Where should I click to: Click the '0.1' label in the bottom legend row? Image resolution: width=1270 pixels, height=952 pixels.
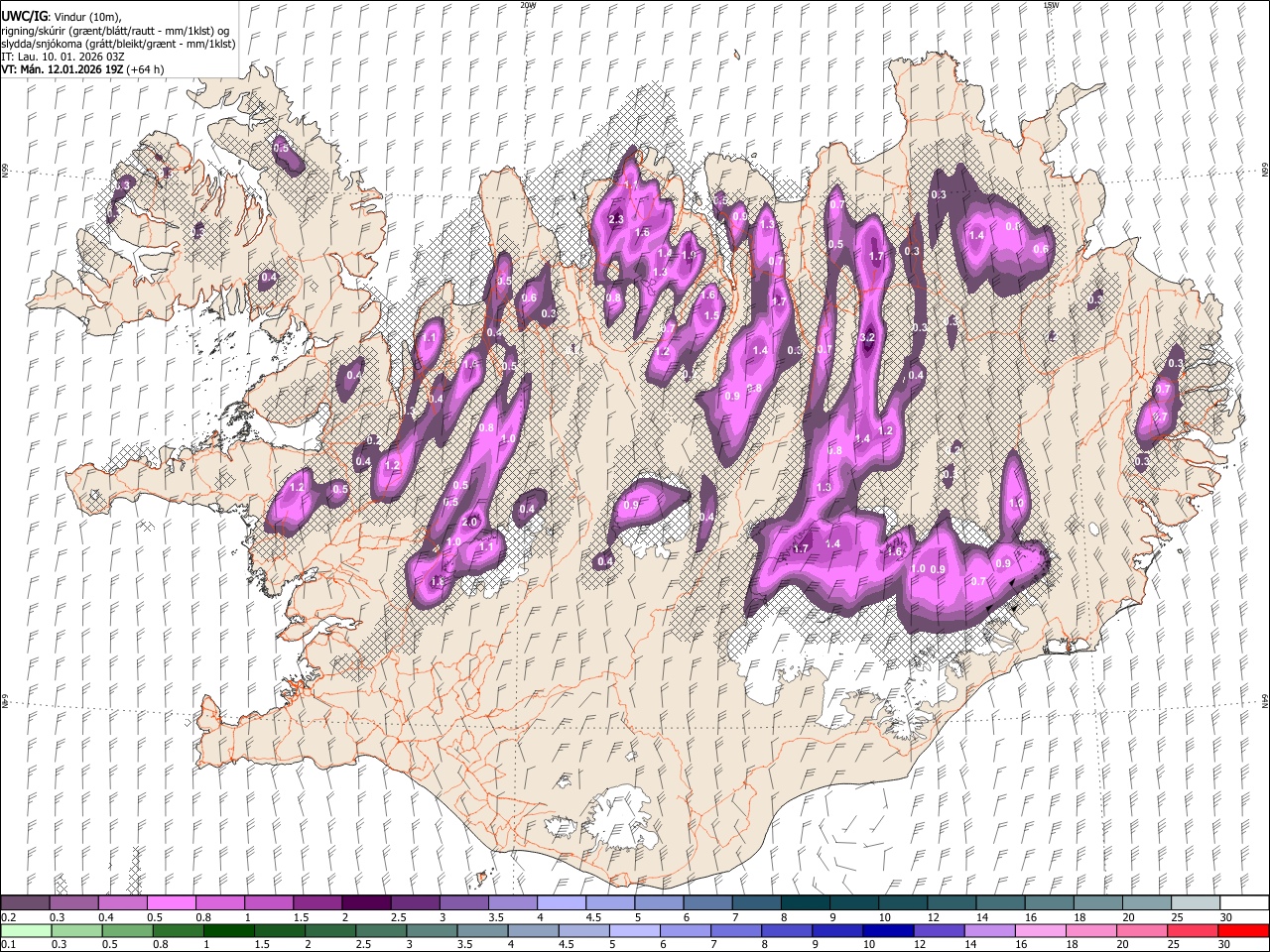[8, 944]
